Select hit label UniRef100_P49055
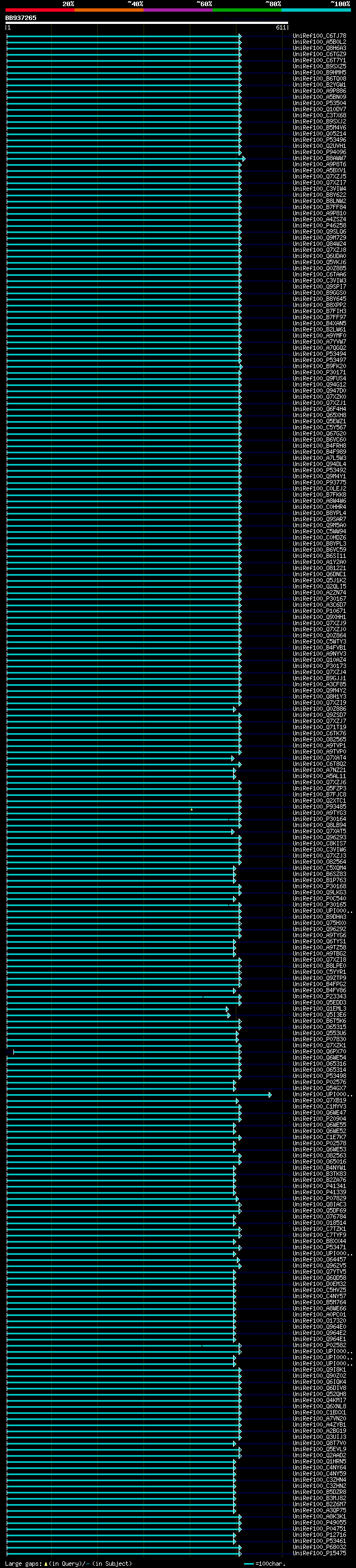This screenshot has height=1568, width=356. [319, 1522]
